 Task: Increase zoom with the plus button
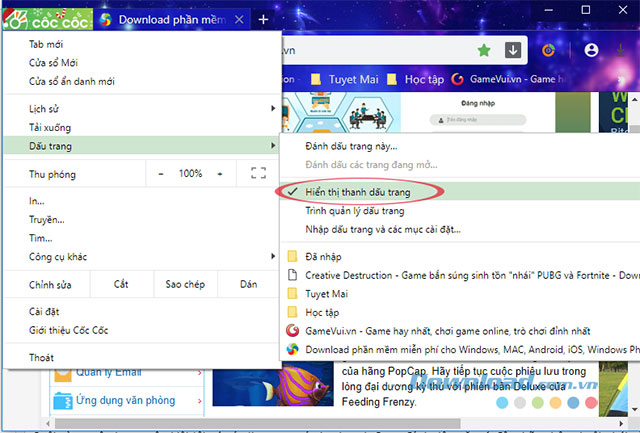pos(220,173)
